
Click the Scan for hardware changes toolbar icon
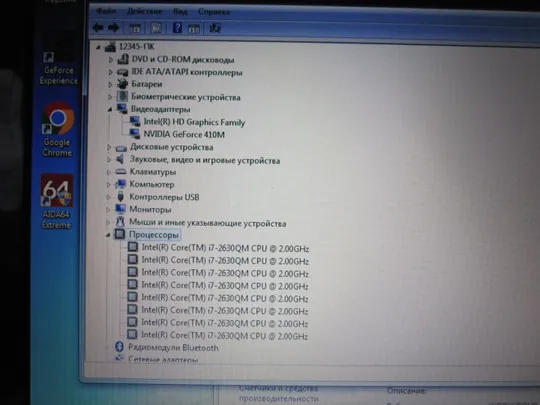pyautogui.click(x=215, y=28)
